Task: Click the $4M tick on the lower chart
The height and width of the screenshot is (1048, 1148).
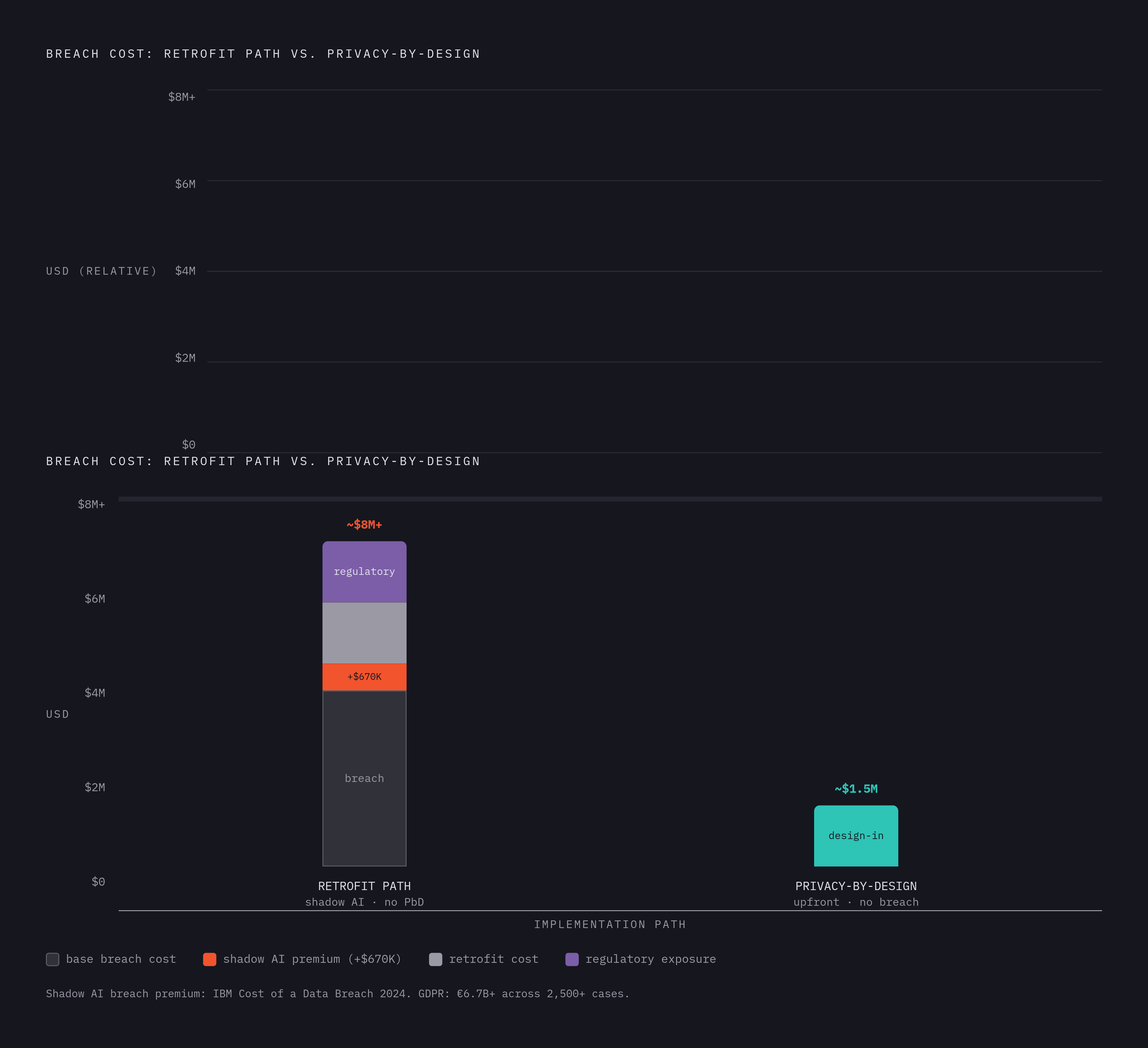Action: pyautogui.click(x=95, y=693)
